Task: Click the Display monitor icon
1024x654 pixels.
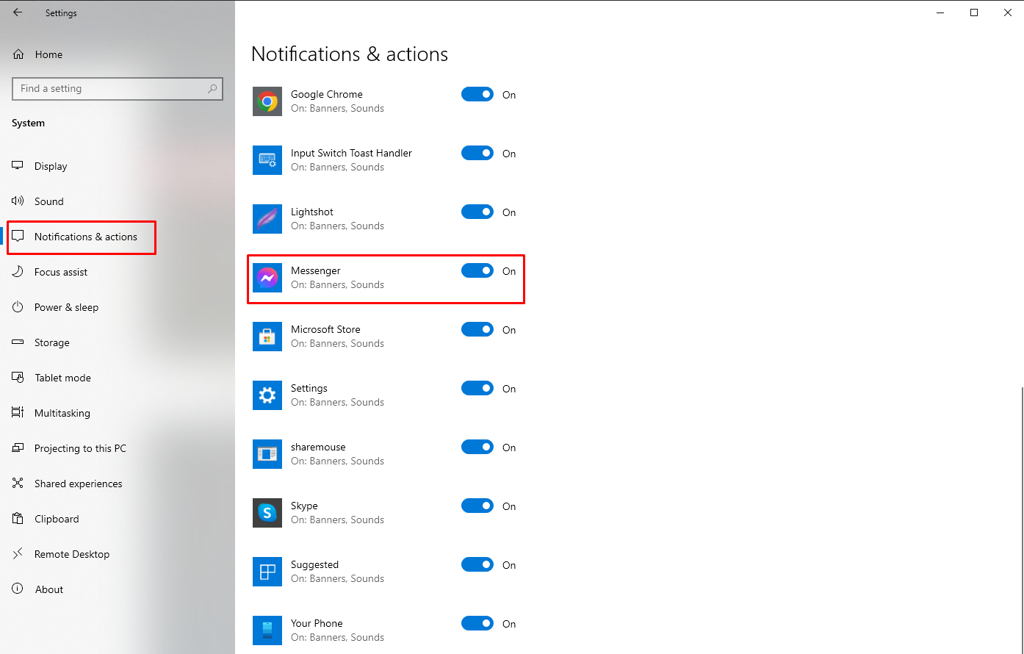Action: click(x=18, y=165)
